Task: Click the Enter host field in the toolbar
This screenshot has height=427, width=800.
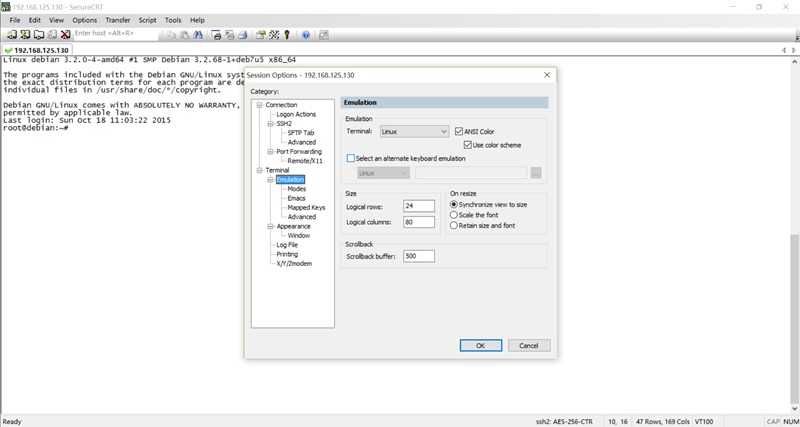Action: point(116,34)
